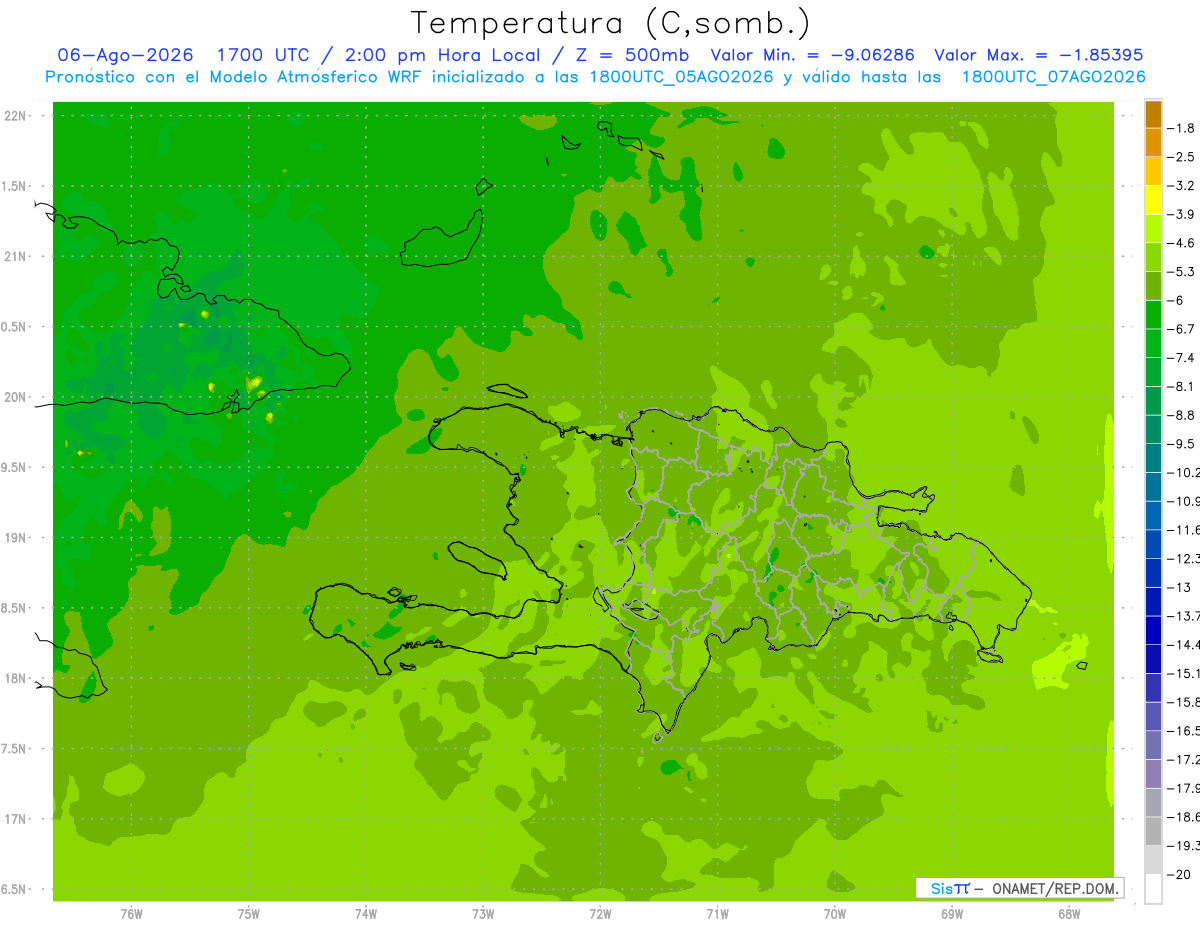This screenshot has height=927, width=1200.
Task: Click the '-6' legend value
Action: click(x=1177, y=300)
